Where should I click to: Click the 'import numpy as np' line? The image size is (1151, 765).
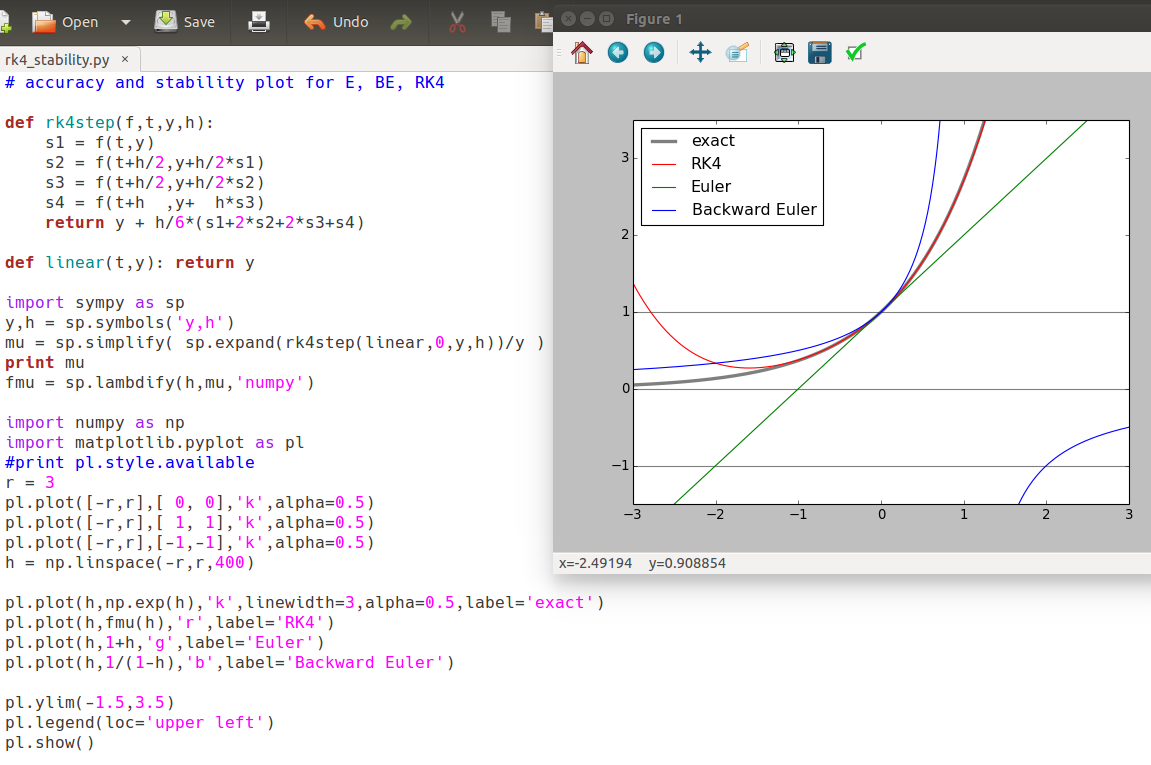(x=95, y=423)
